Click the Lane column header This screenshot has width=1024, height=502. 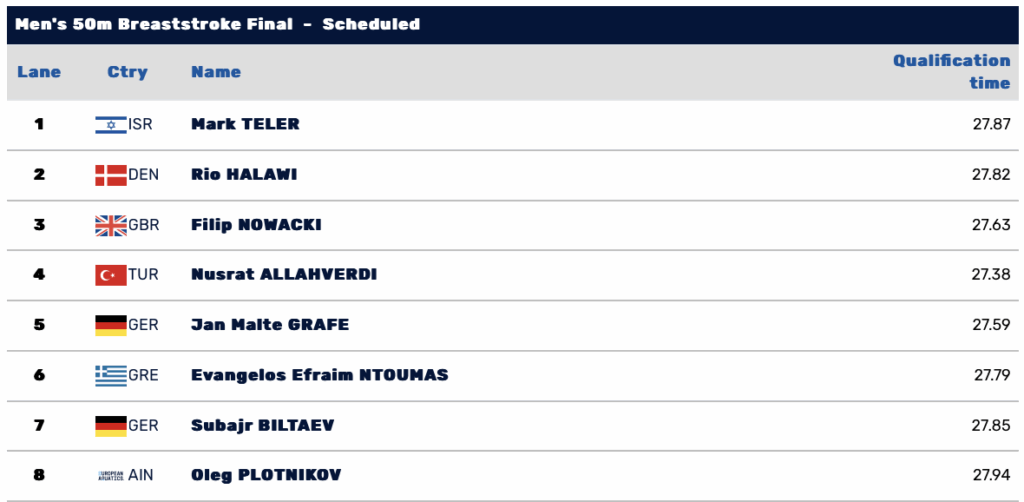coord(39,72)
